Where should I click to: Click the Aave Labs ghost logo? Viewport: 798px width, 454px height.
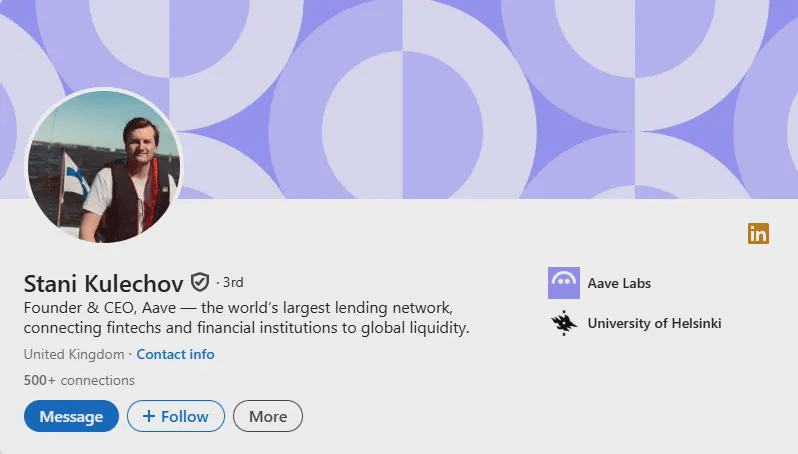[563, 282]
